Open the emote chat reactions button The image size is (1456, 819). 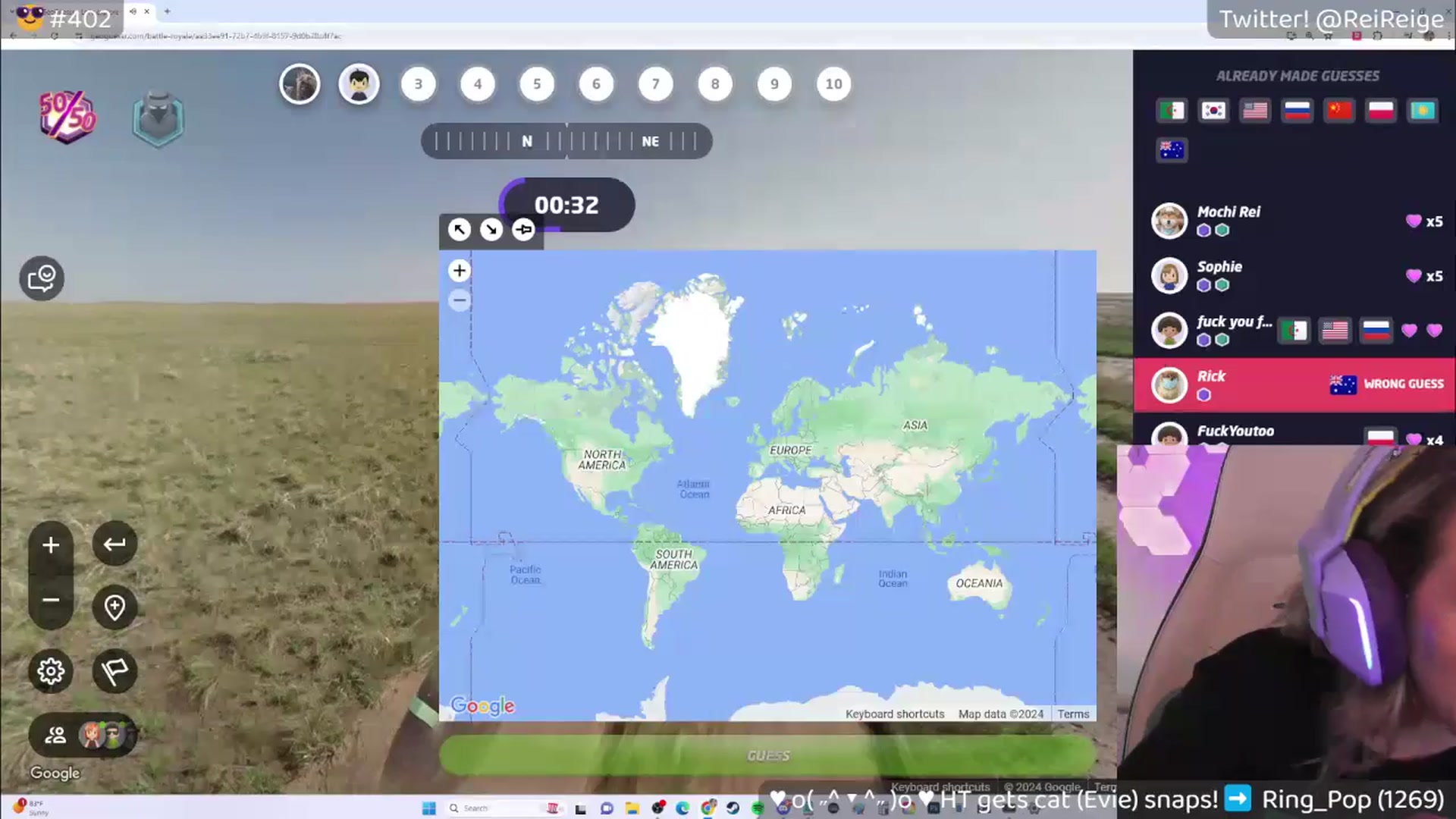click(x=42, y=278)
